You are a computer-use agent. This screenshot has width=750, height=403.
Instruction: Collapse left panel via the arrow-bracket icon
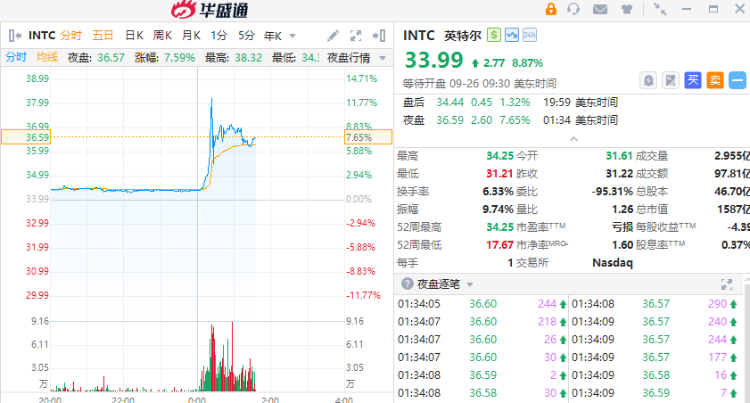[x=15, y=35]
